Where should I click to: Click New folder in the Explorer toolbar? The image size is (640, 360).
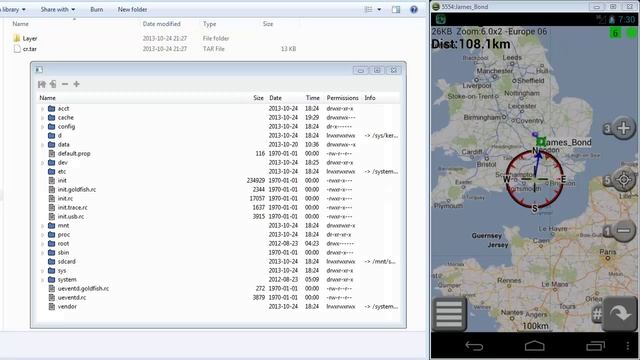132,9
